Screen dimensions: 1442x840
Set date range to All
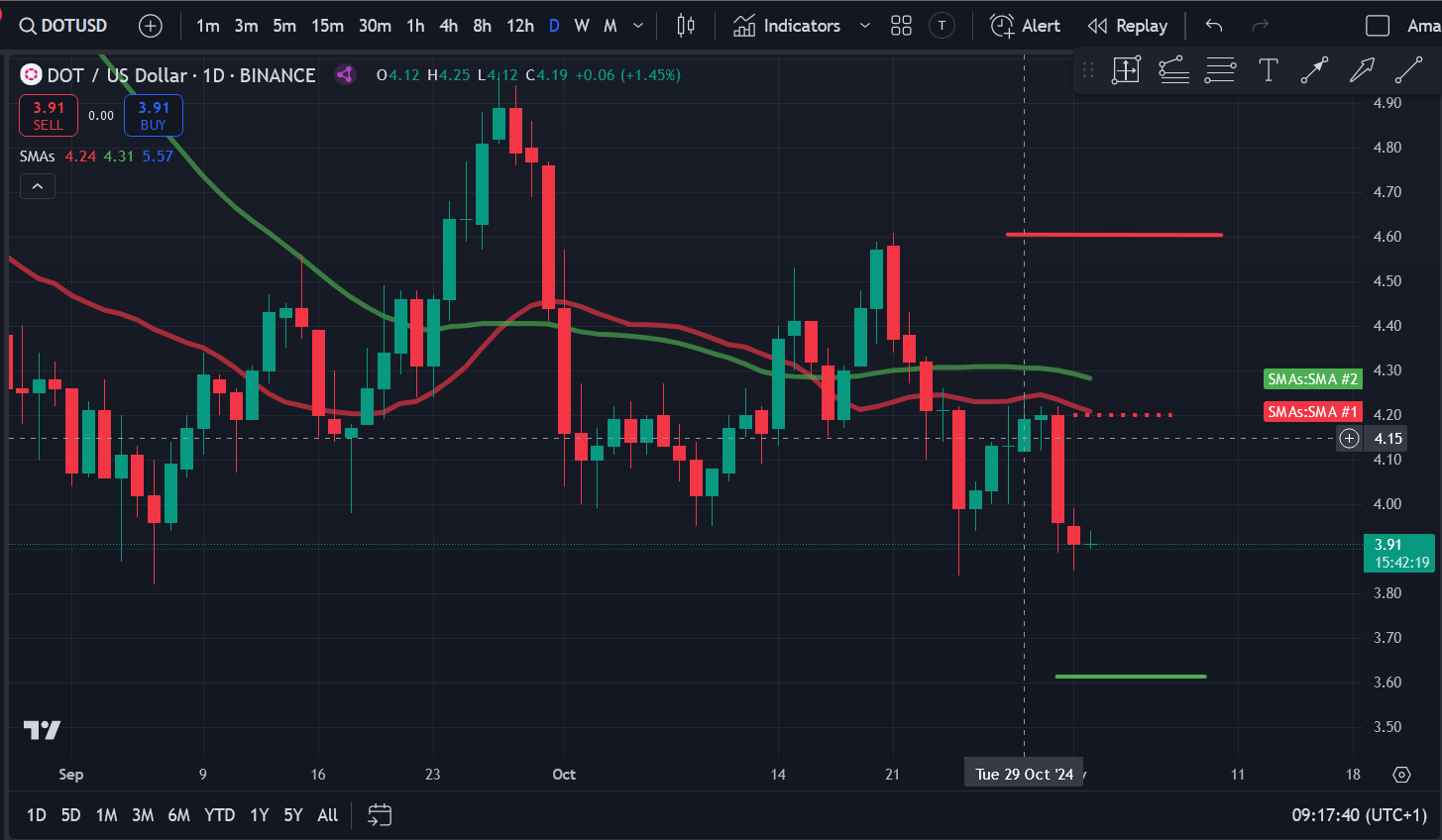(x=328, y=815)
